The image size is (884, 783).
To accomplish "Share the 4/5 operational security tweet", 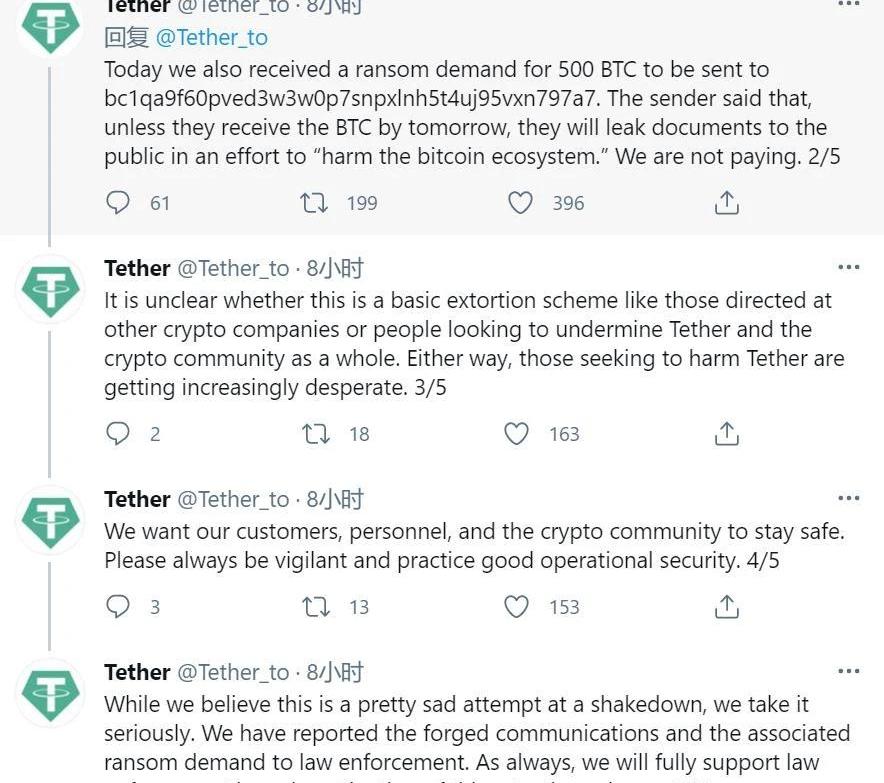I will coord(727,607).
